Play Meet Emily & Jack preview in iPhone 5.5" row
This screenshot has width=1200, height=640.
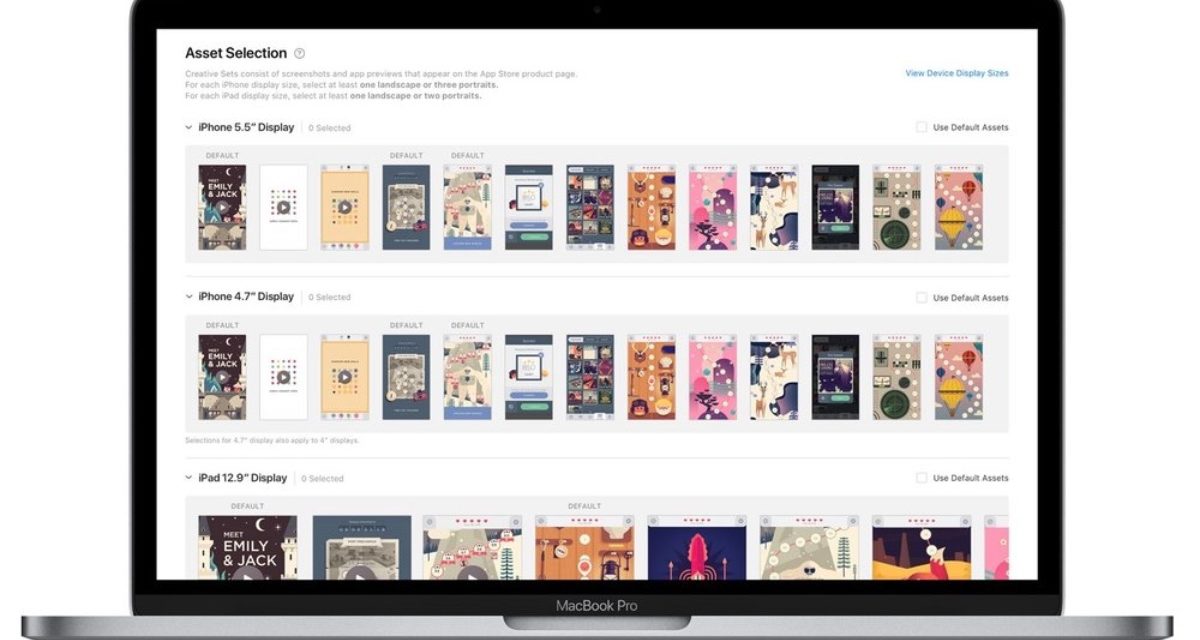(x=222, y=209)
